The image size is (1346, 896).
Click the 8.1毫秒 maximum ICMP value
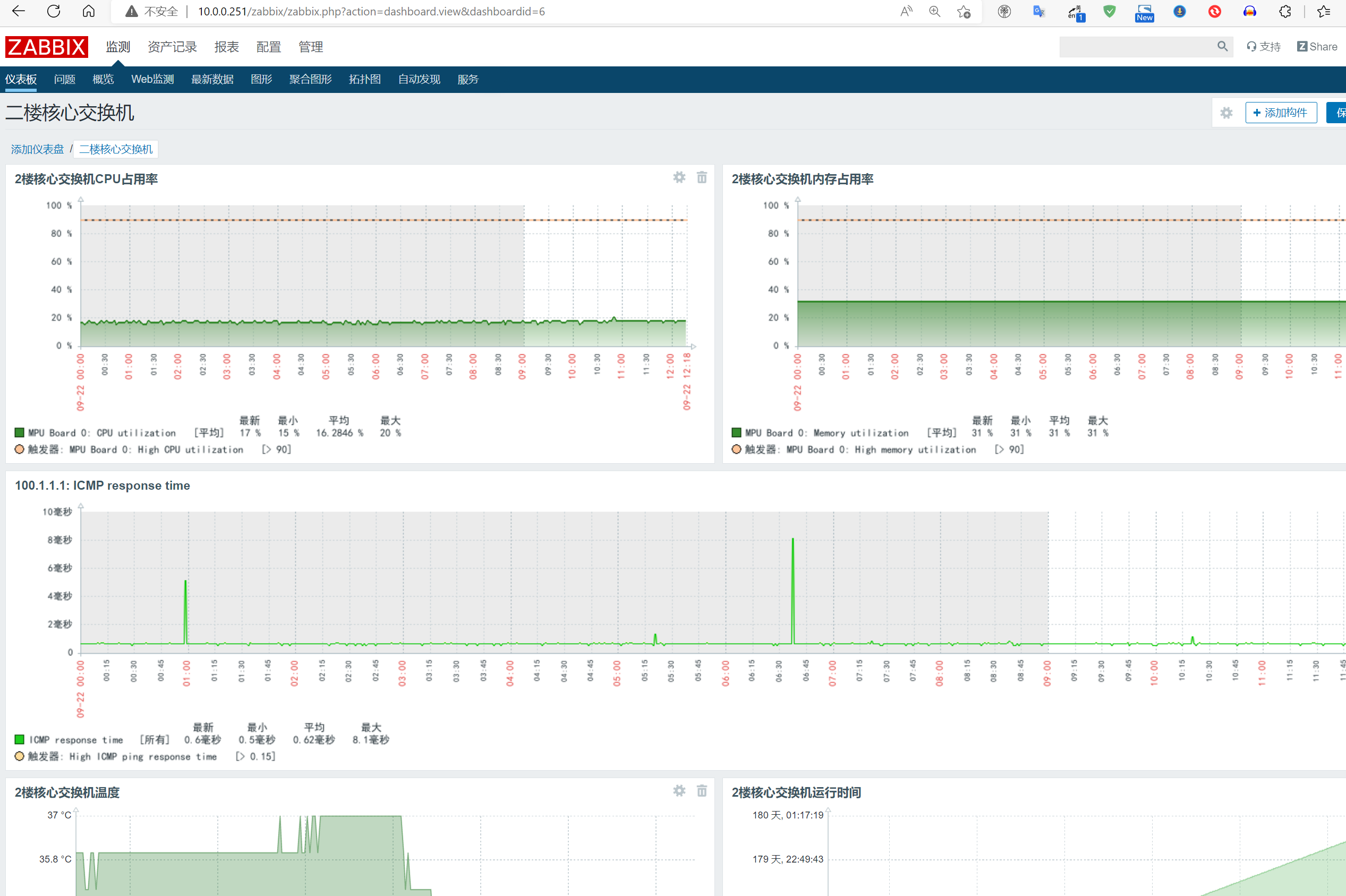pos(371,740)
